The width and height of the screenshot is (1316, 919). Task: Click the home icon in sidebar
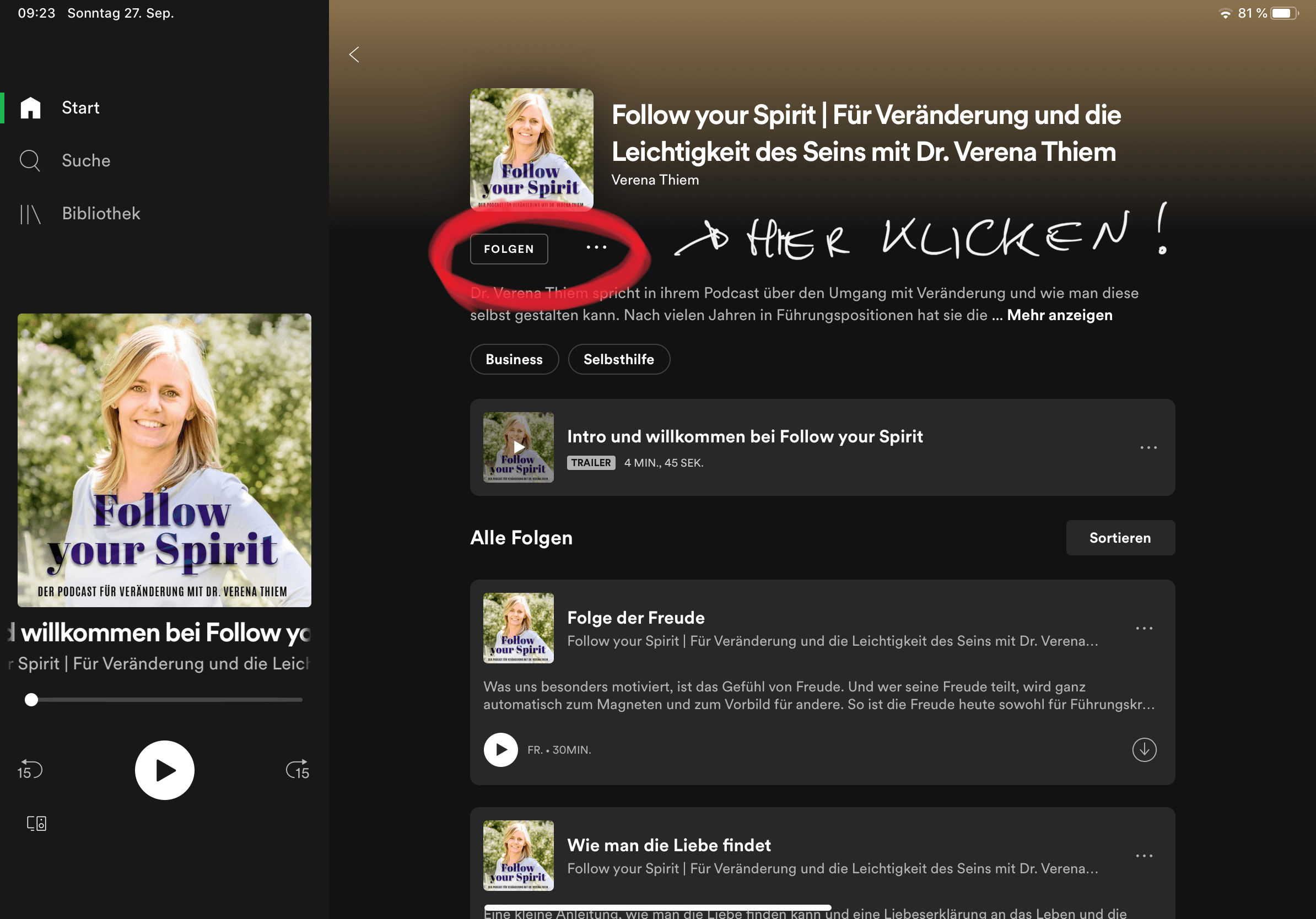pyautogui.click(x=30, y=108)
